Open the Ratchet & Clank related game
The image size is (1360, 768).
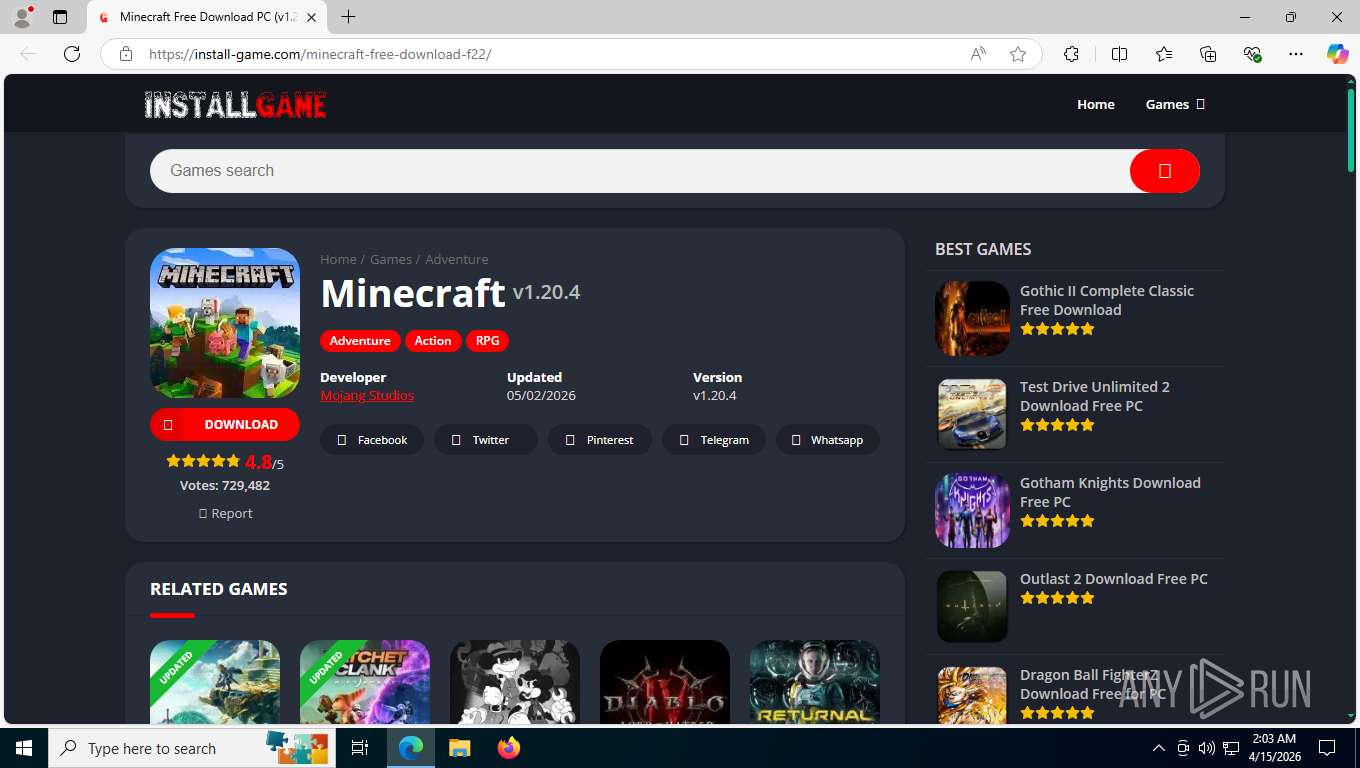(365, 682)
